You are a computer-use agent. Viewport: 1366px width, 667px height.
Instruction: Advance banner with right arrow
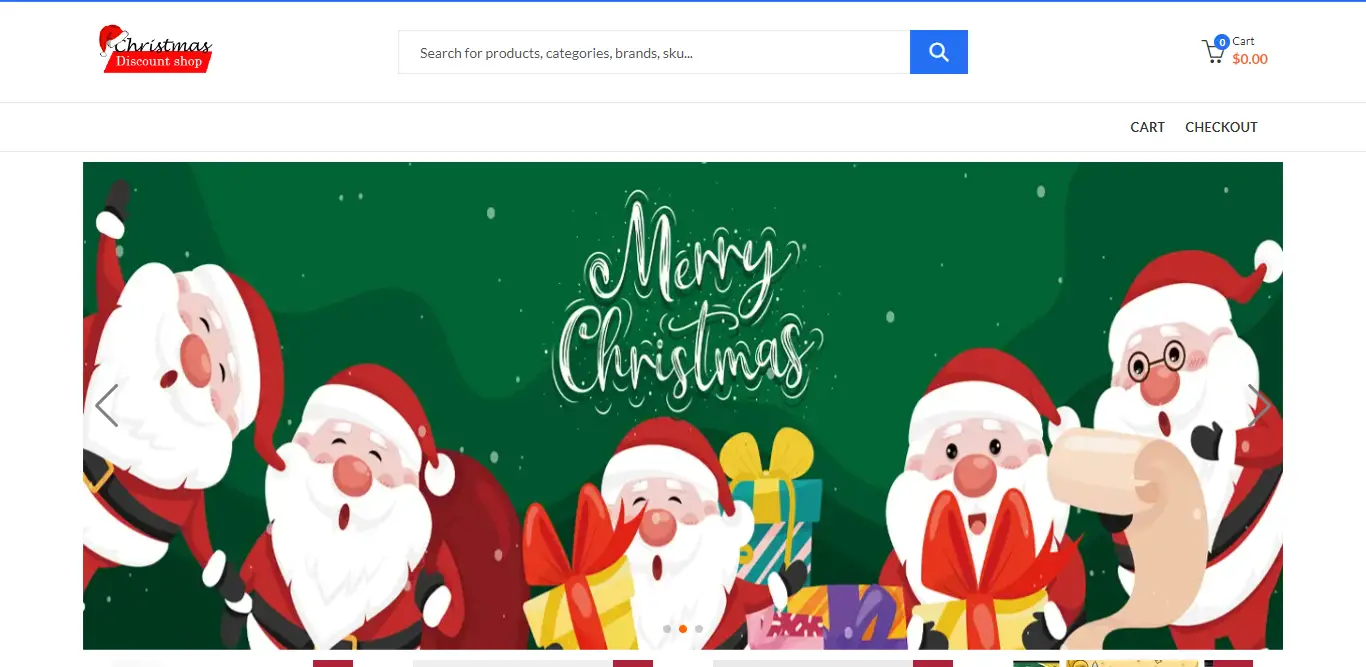click(1258, 406)
